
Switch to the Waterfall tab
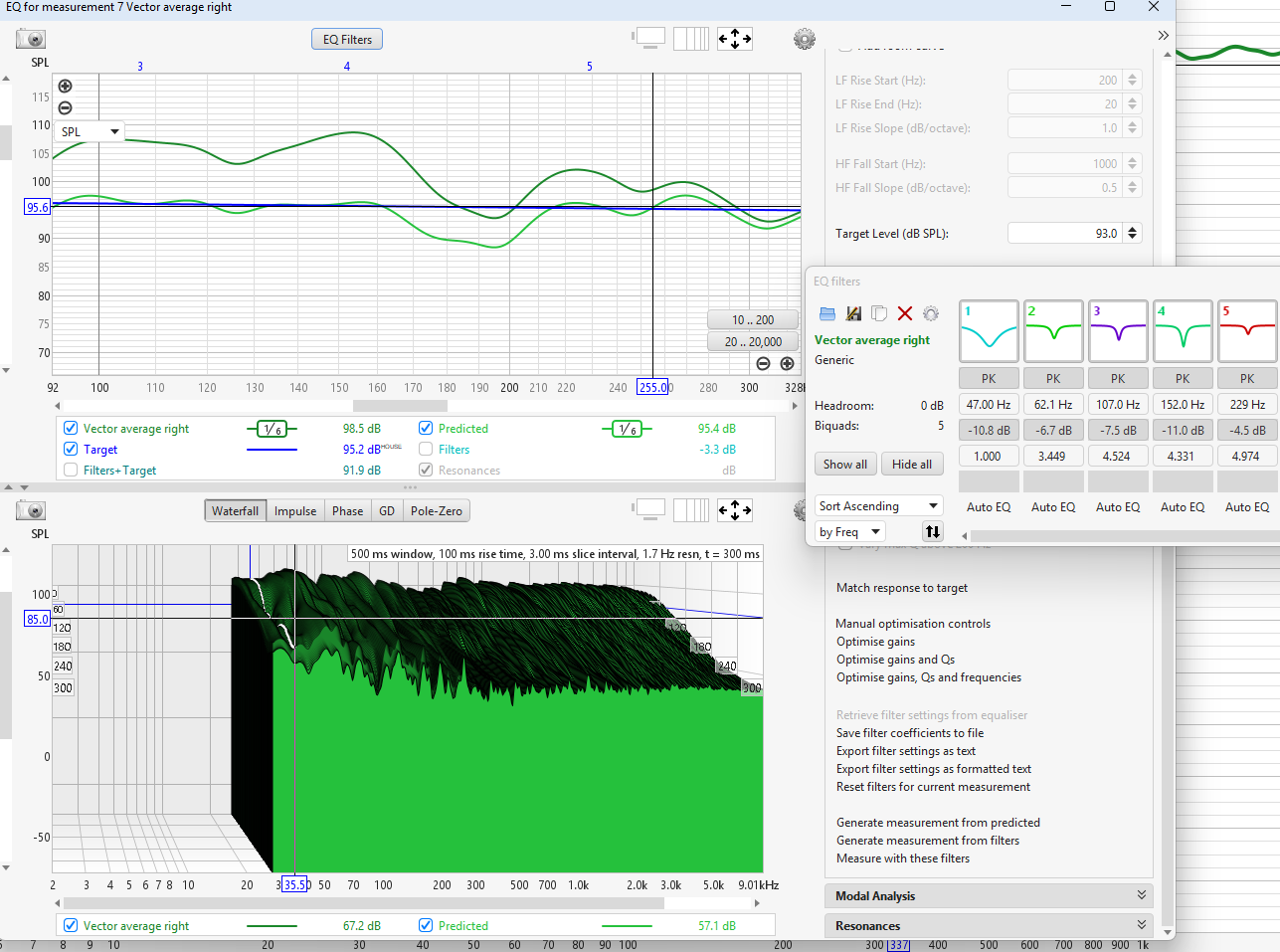(235, 510)
